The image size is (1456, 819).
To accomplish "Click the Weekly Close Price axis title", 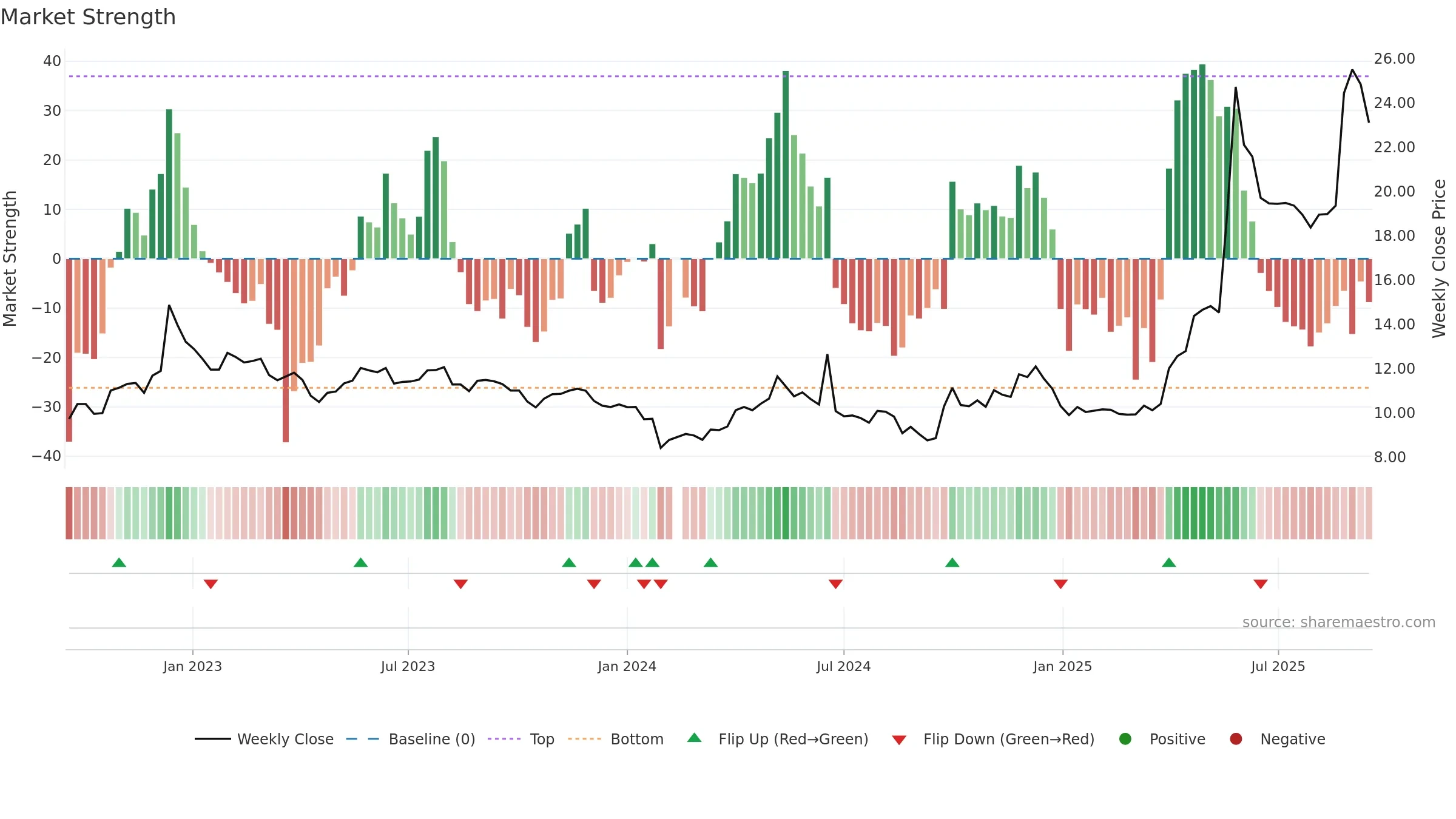I will [x=1439, y=258].
